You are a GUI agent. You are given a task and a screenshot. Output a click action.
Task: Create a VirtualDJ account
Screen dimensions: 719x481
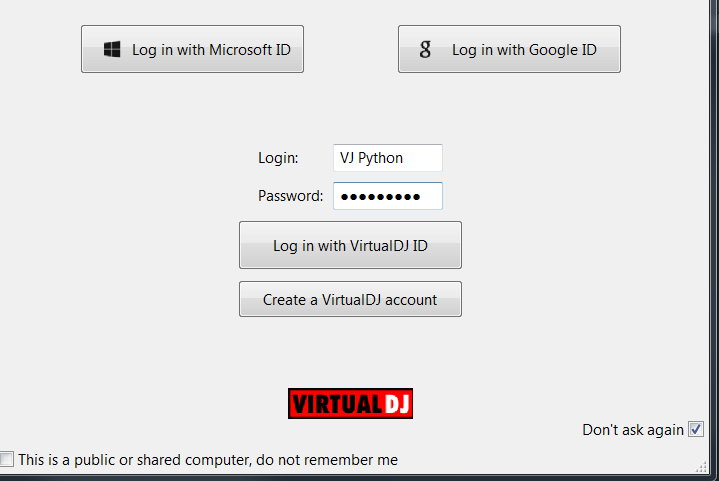pos(350,299)
